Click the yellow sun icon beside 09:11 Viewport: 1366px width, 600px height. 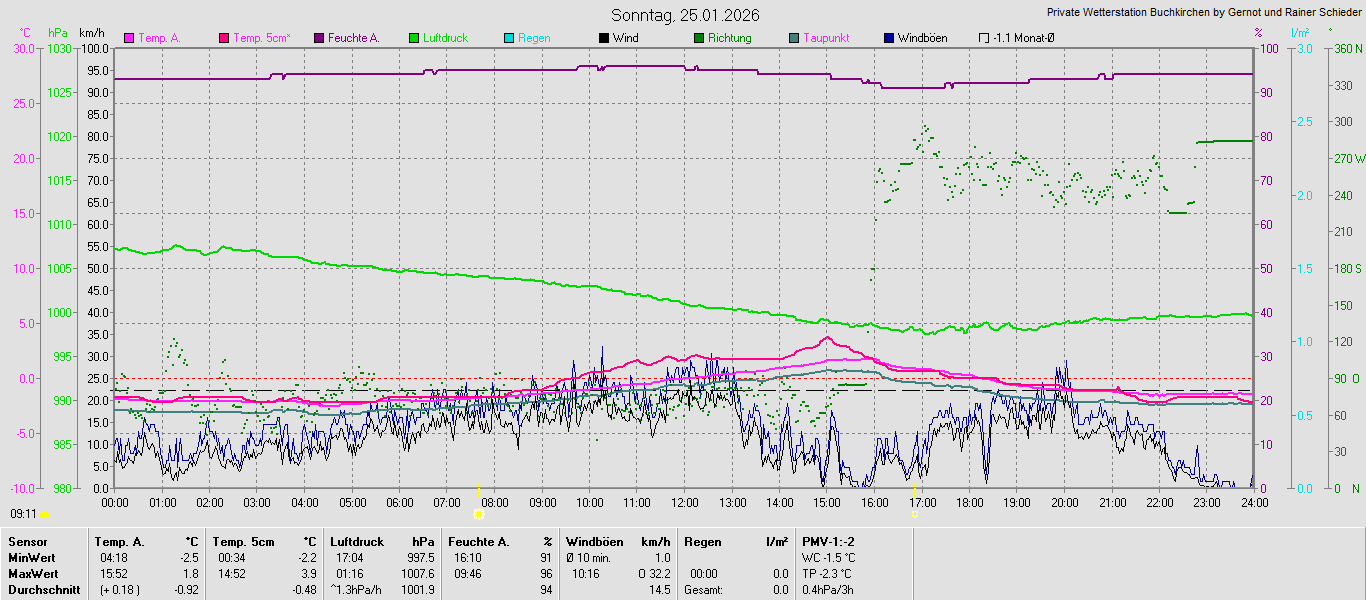[x=44, y=514]
